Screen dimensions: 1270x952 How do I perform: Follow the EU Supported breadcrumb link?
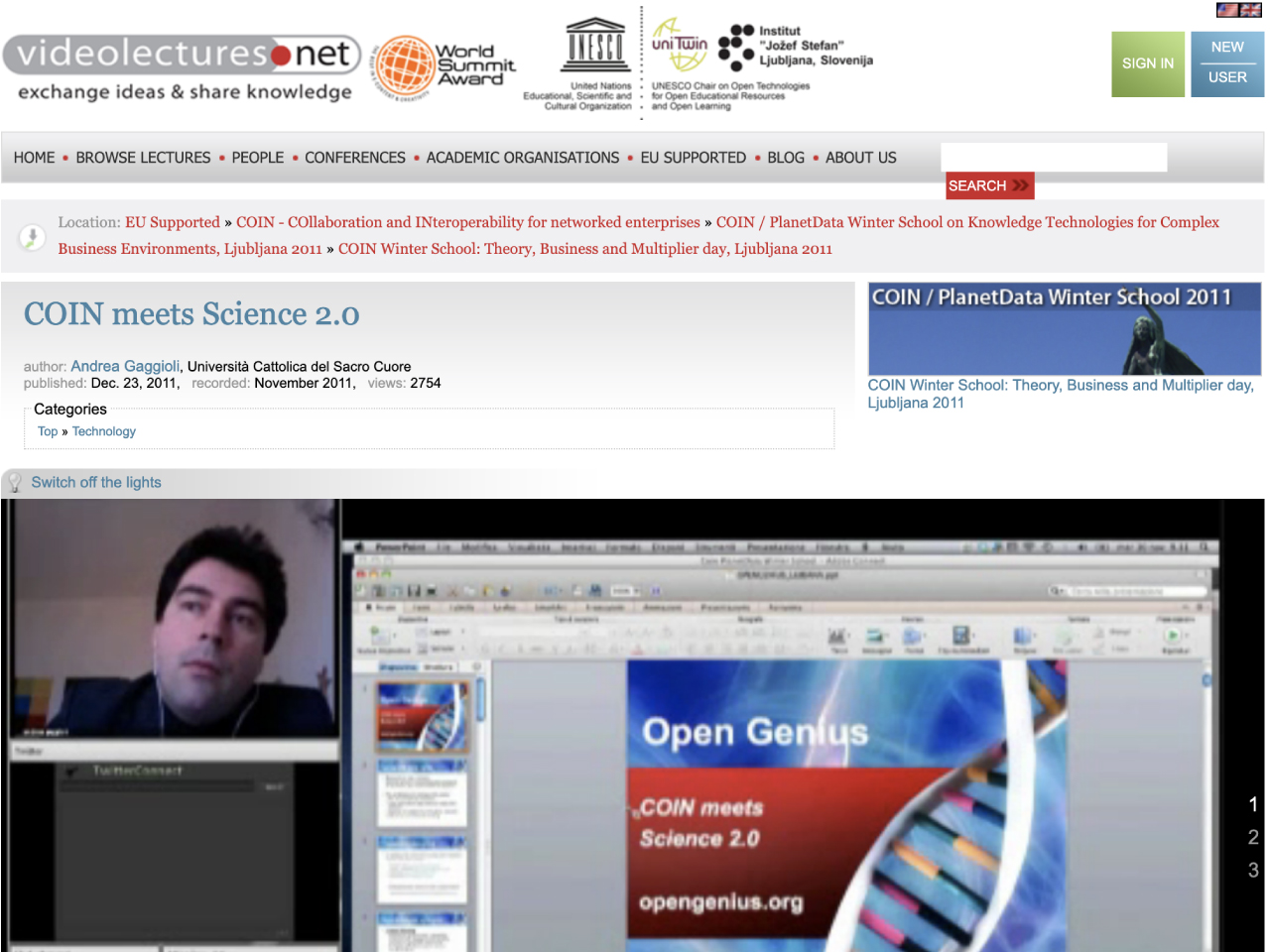pyautogui.click(x=173, y=222)
